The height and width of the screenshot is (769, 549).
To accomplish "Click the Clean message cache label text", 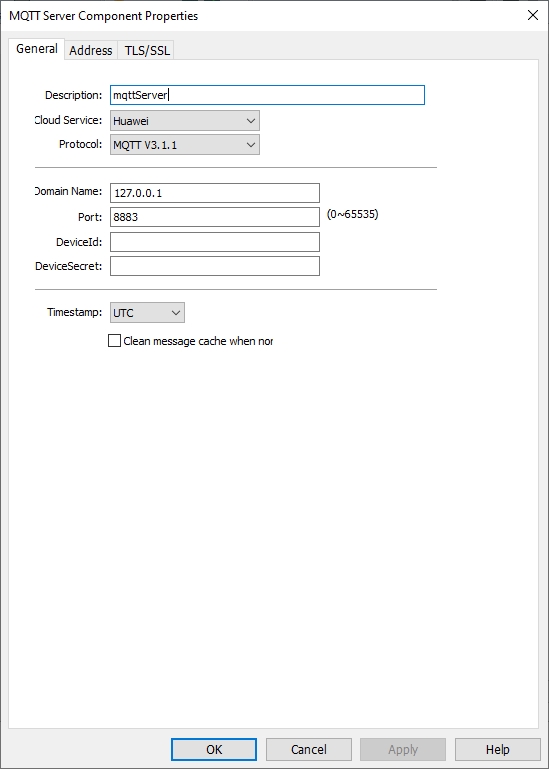I will pos(198,341).
